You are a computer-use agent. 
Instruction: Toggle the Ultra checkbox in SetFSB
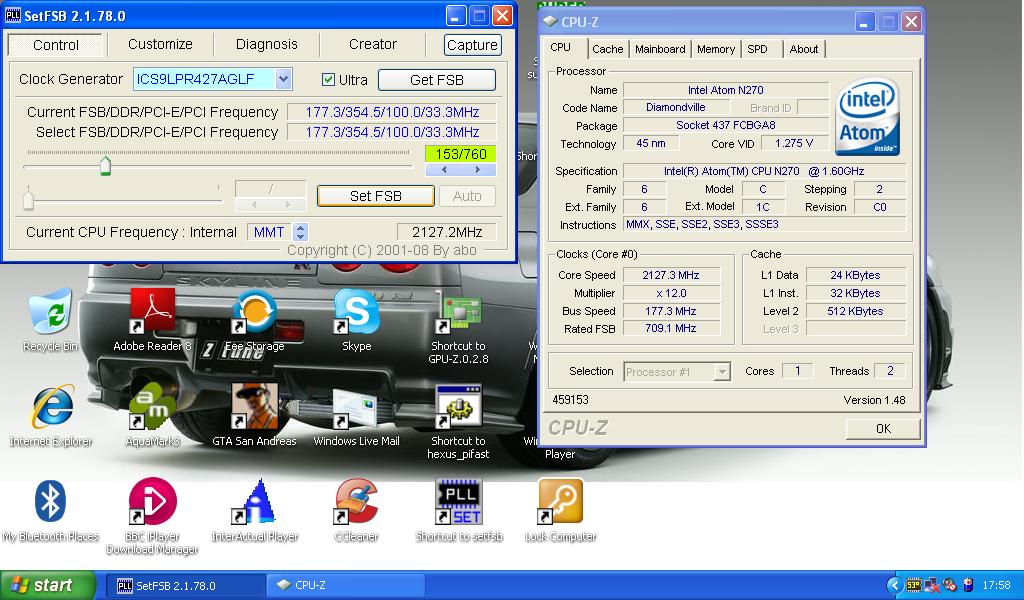pyautogui.click(x=328, y=80)
